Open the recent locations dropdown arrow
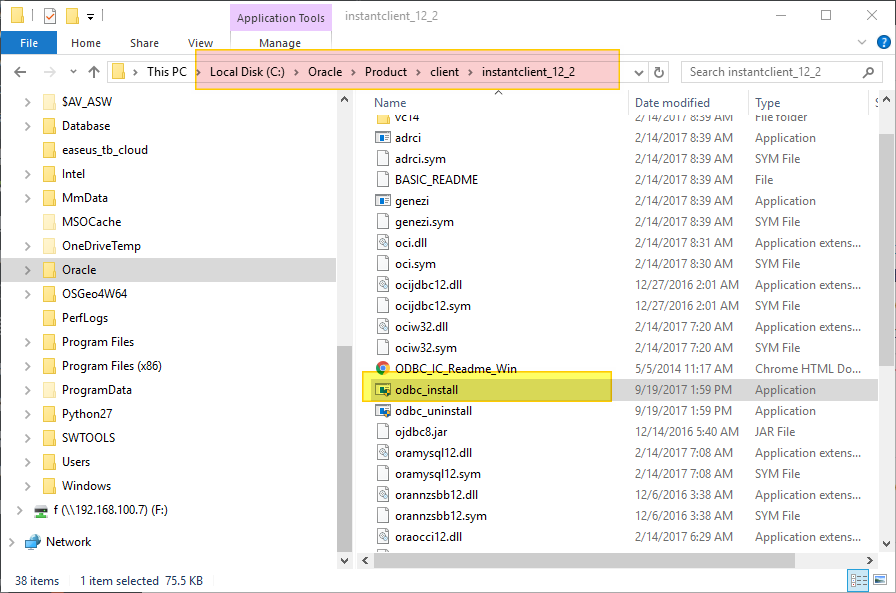896x593 pixels. pos(73,72)
